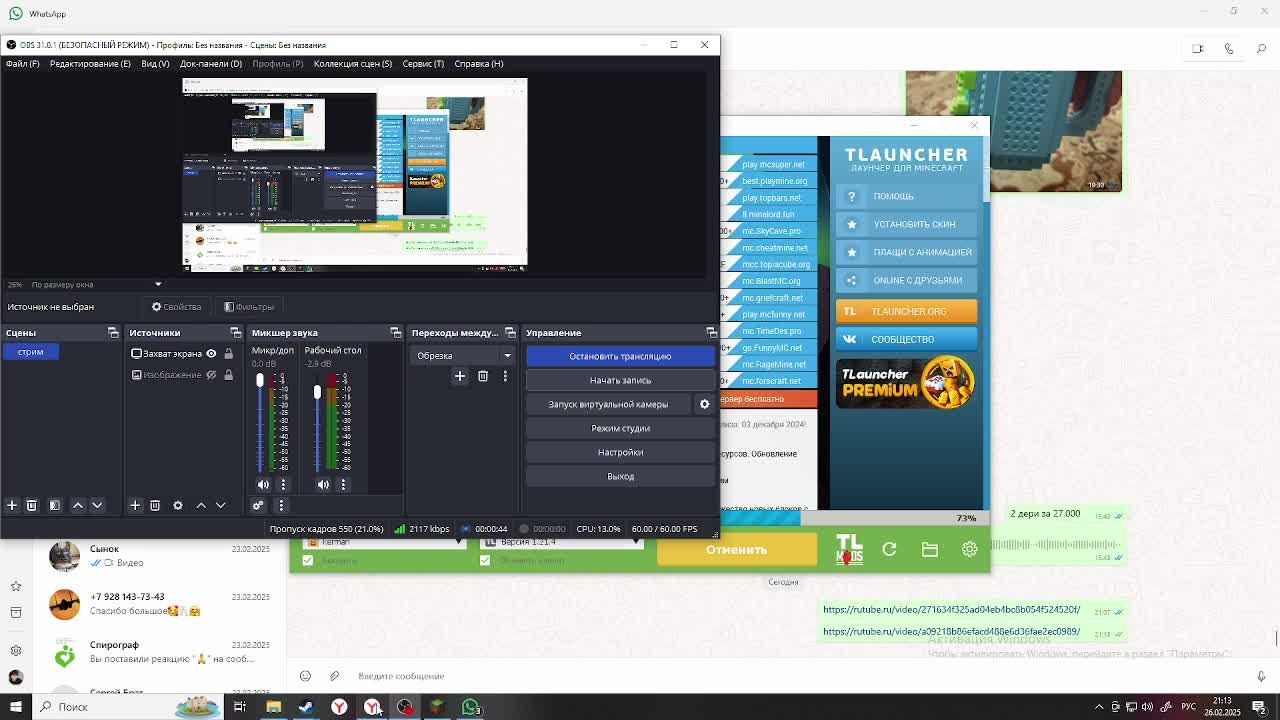
Task: Open Редактирование menu in OBS
Action: click(90, 64)
